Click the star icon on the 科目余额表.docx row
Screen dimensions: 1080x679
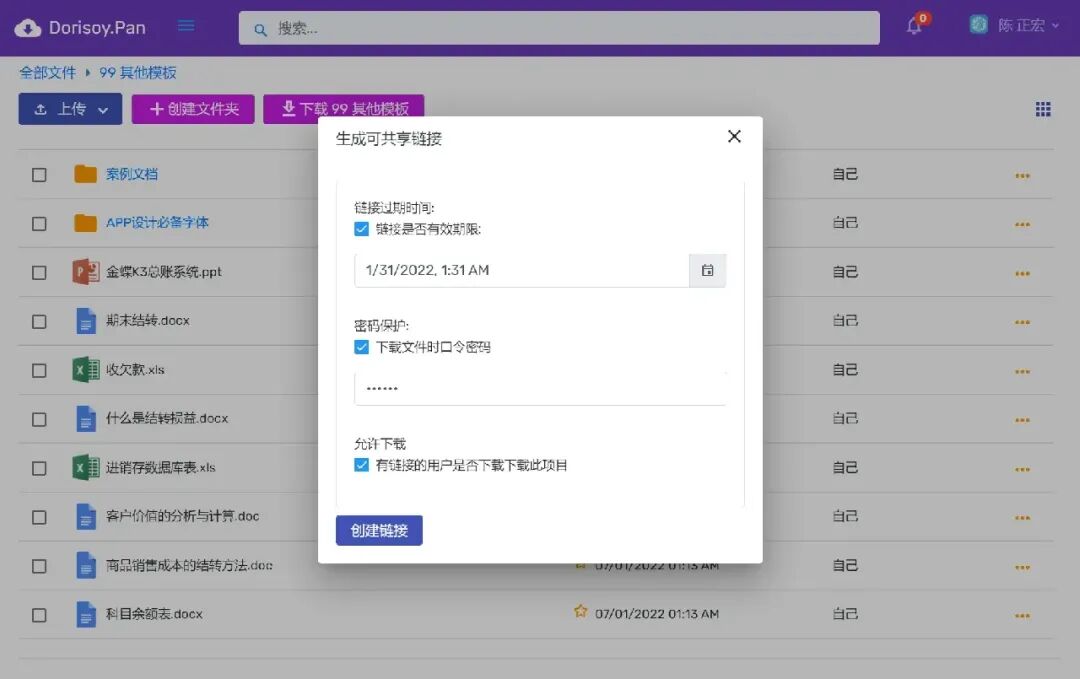[581, 612]
